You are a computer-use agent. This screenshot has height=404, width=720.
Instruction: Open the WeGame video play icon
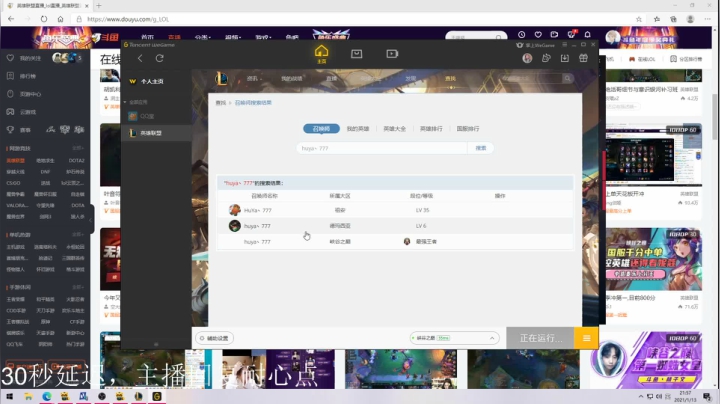(392, 54)
